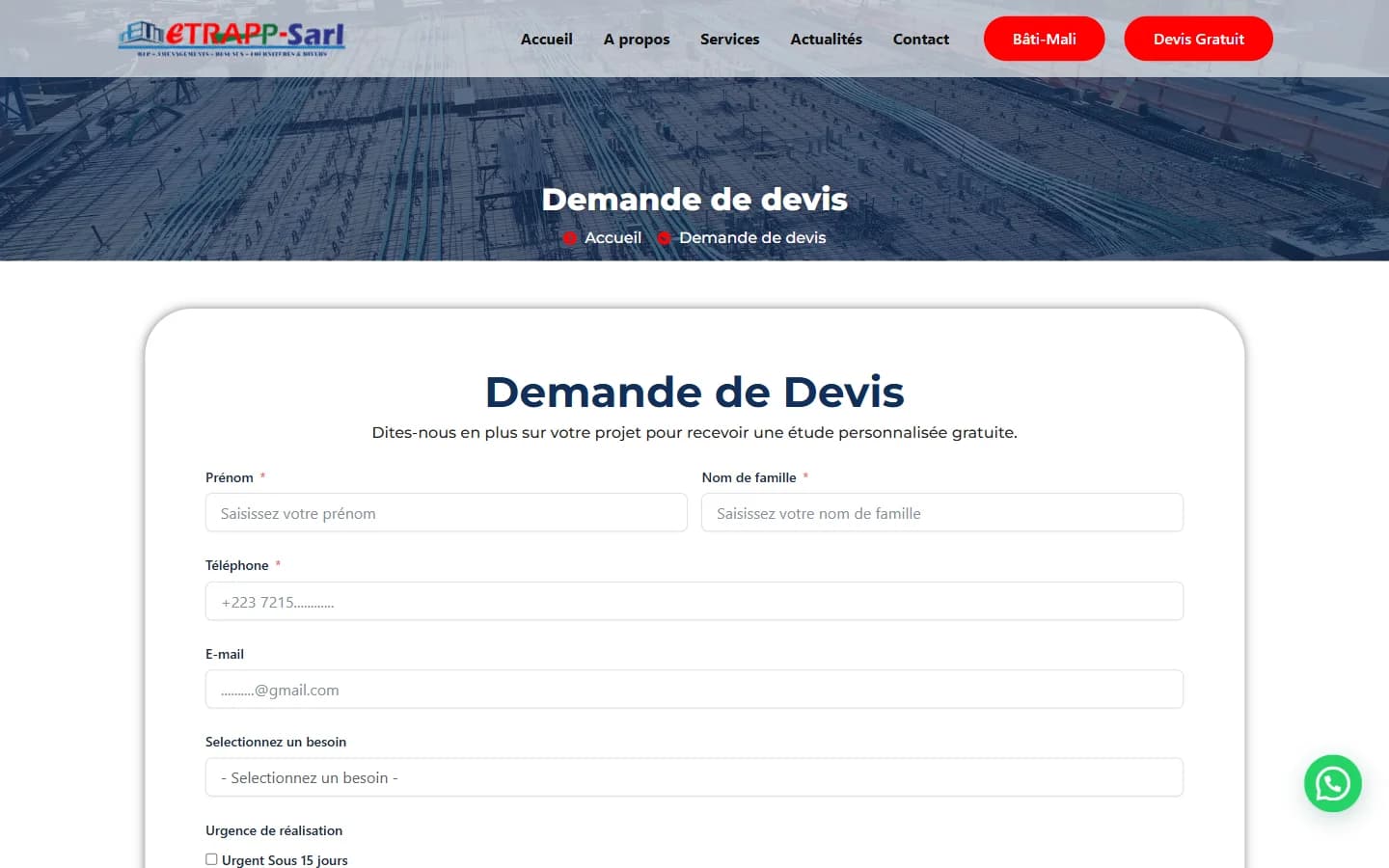Open the WhatsApp chat button

1332,783
